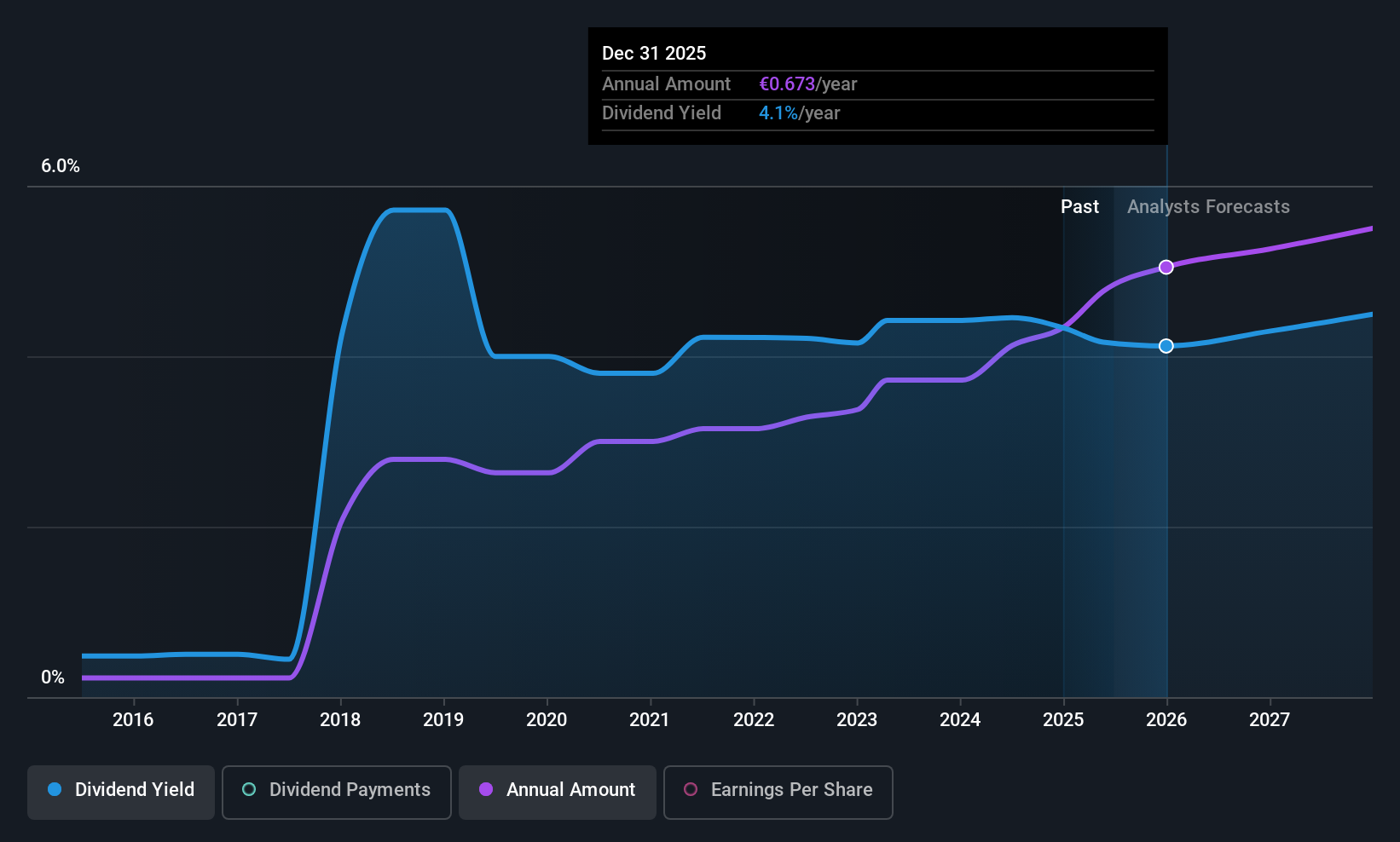Click the Past region label

[1079, 207]
